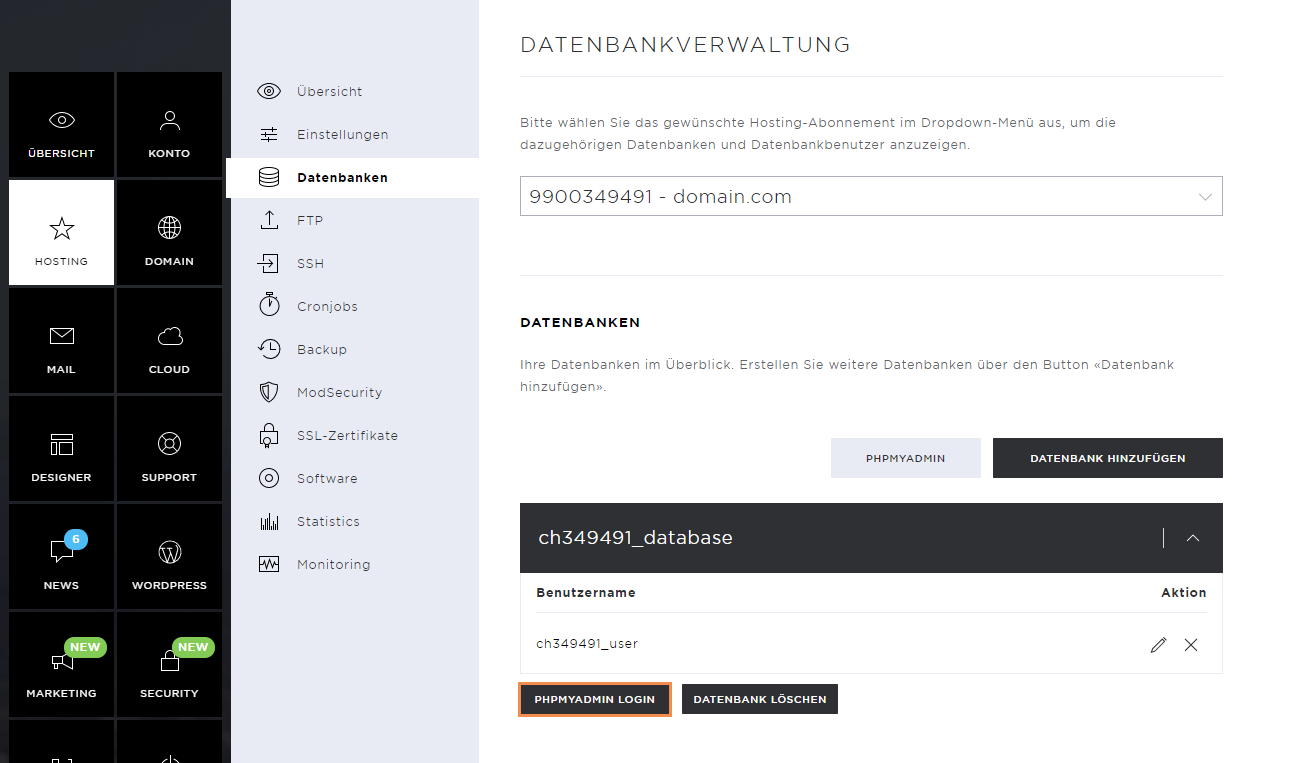This screenshot has width=1301, height=763.
Task: Open the Domain globe tile
Action: [169, 232]
